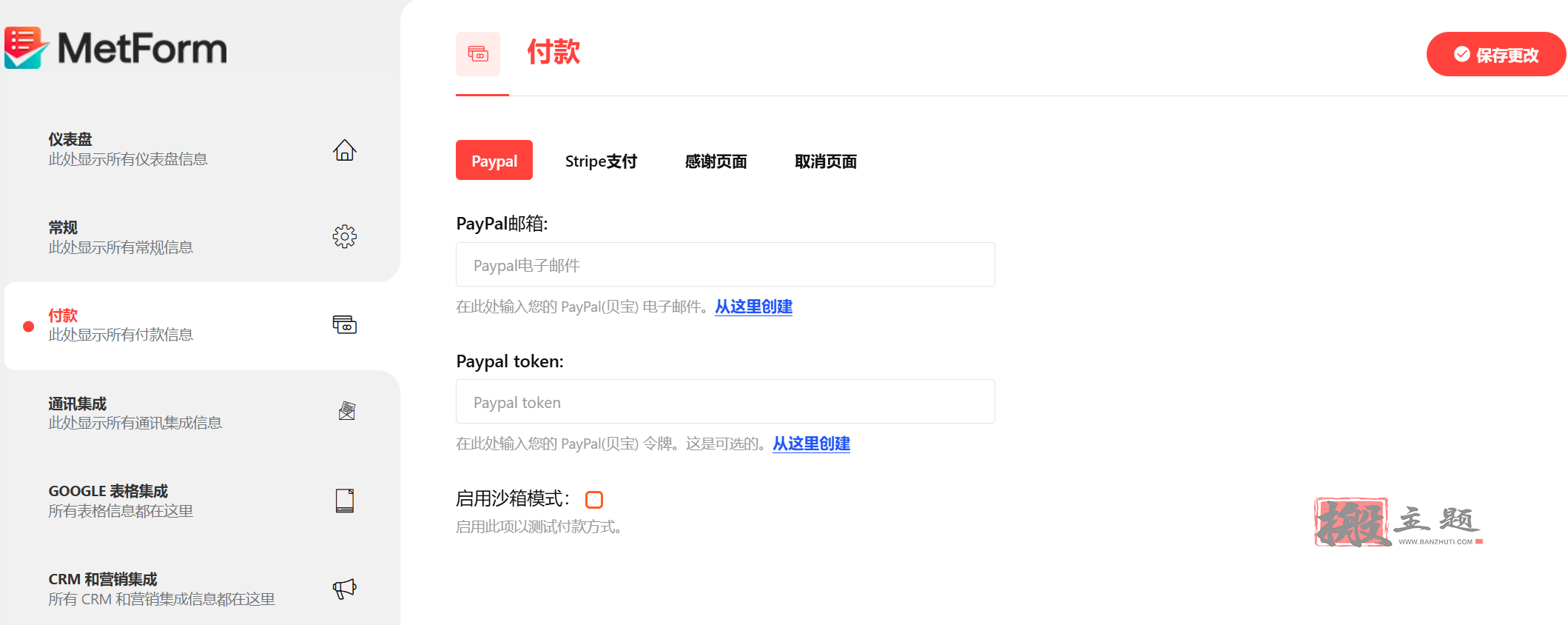Click the 启用沙箱模式 label
This screenshot has height=625, width=1568.
[x=513, y=499]
